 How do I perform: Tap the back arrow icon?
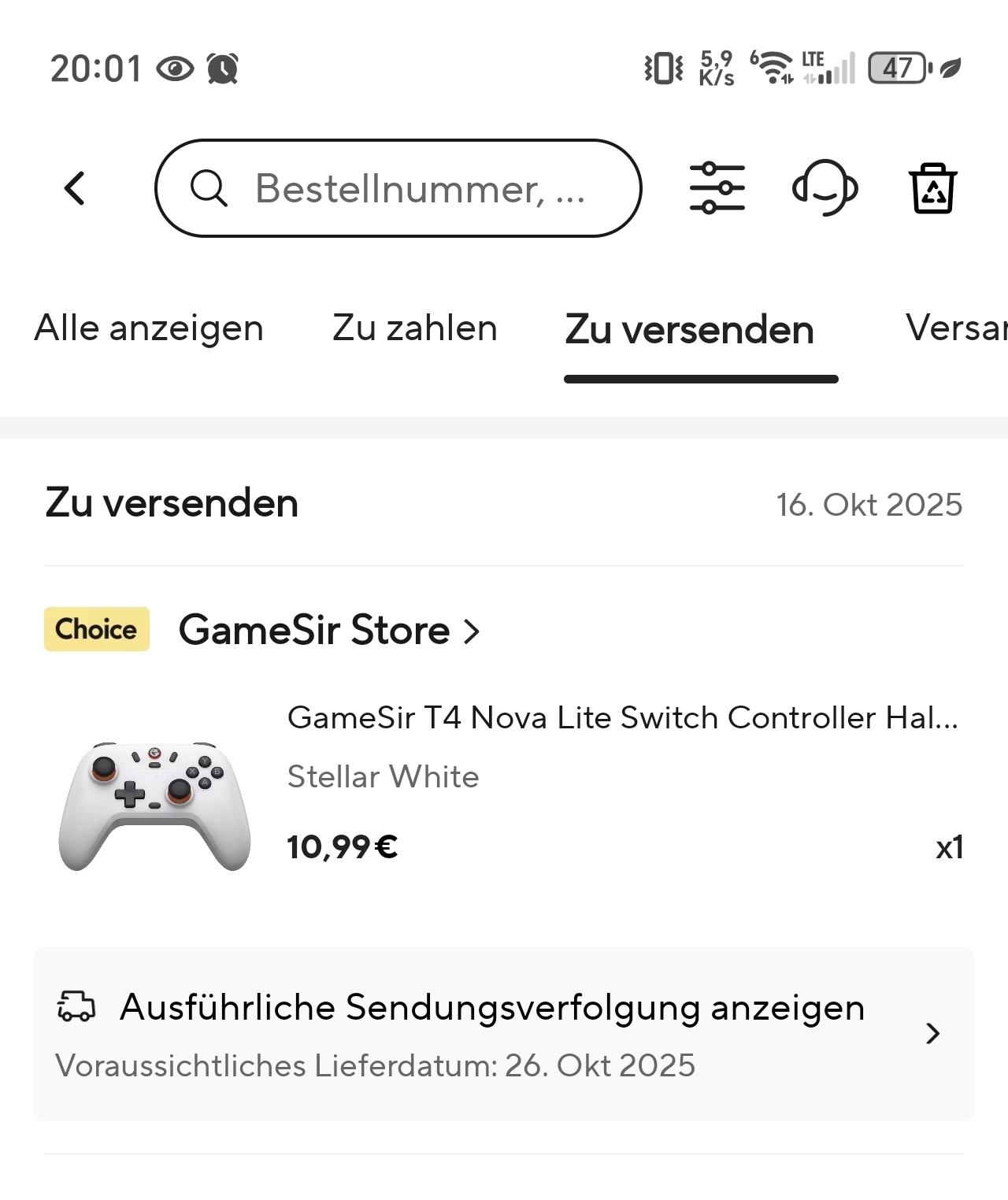[75, 188]
